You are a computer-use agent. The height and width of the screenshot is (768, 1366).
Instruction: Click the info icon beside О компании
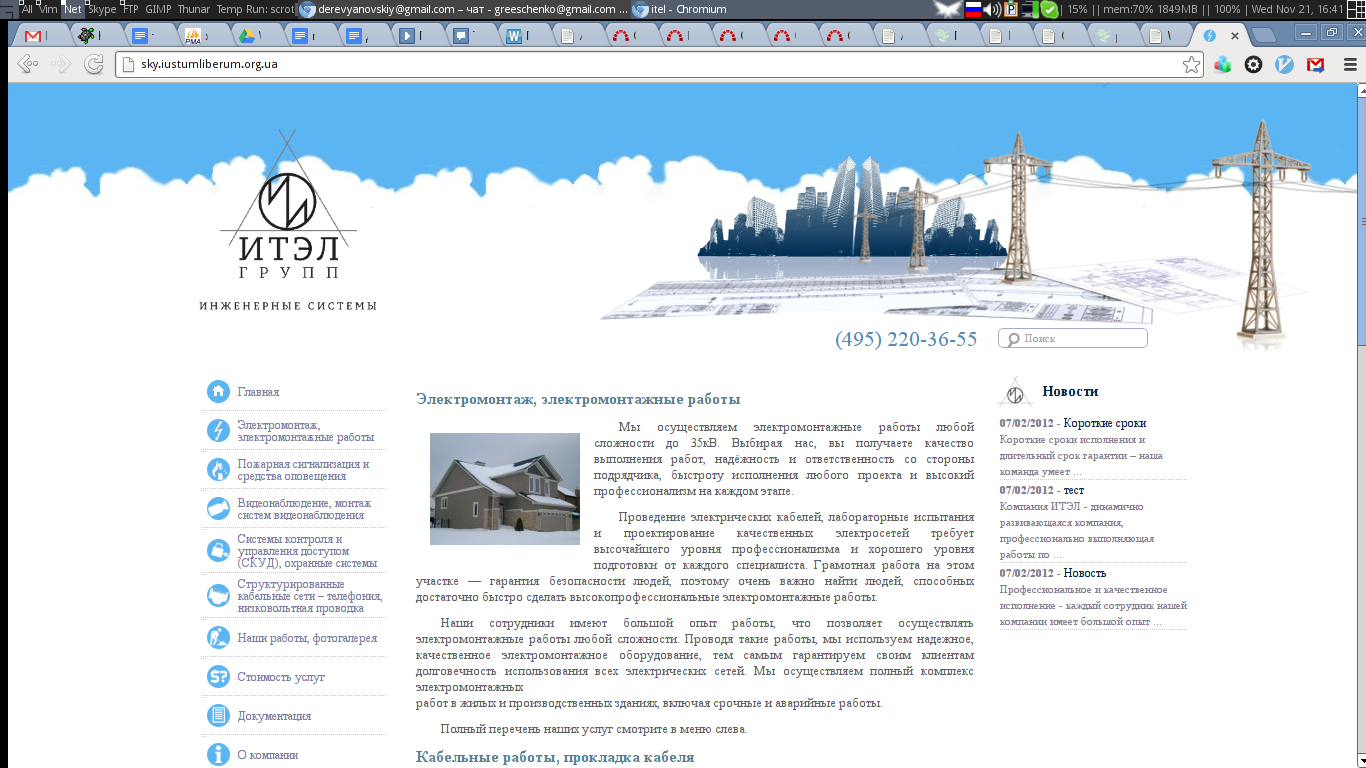[218, 754]
